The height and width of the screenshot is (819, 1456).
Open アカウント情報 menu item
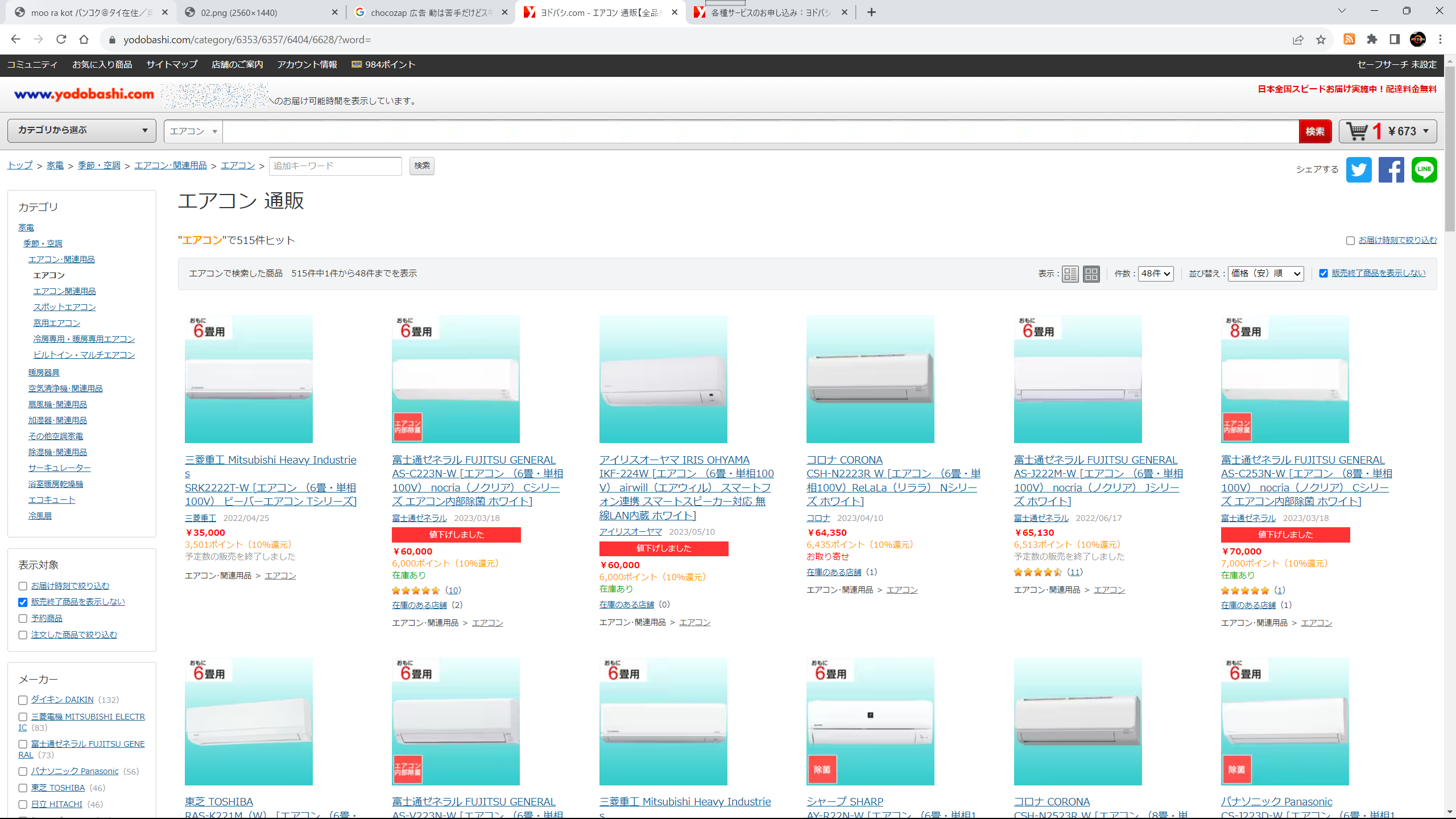tap(307, 65)
